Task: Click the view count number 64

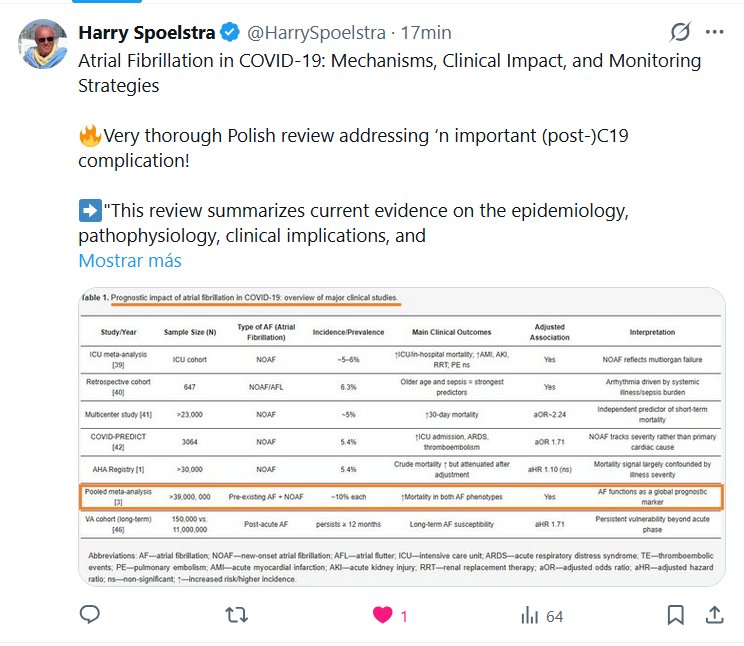Action: click(x=555, y=616)
